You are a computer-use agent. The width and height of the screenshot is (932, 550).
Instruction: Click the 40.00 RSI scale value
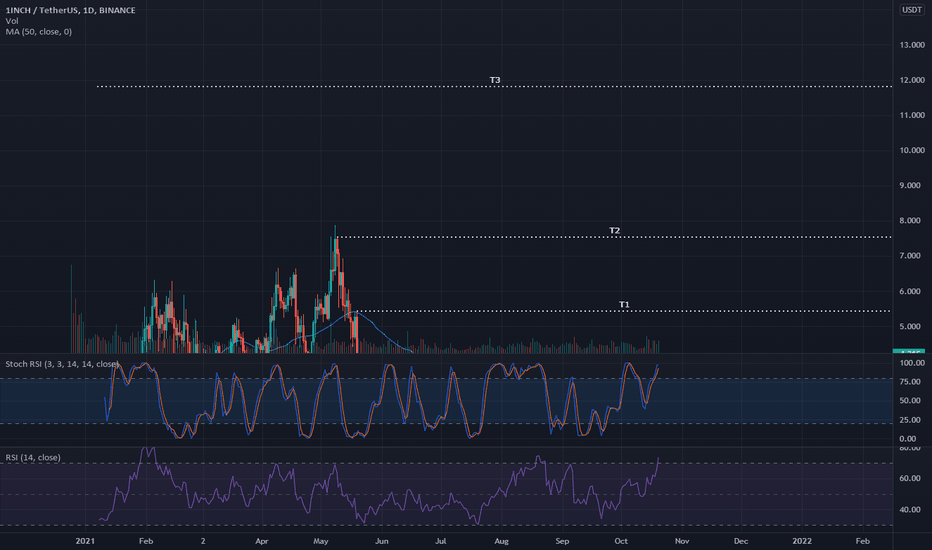pos(910,510)
